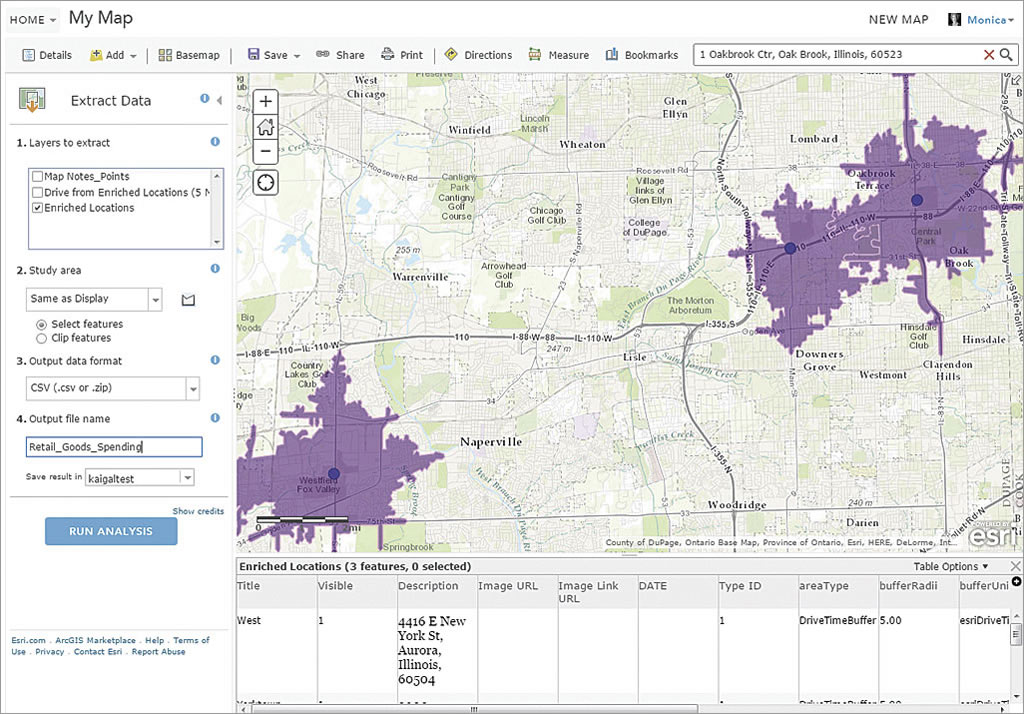Screen dimensions: 1024x714
Task: Open the Directions tool
Action: pyautogui.click(x=478, y=56)
